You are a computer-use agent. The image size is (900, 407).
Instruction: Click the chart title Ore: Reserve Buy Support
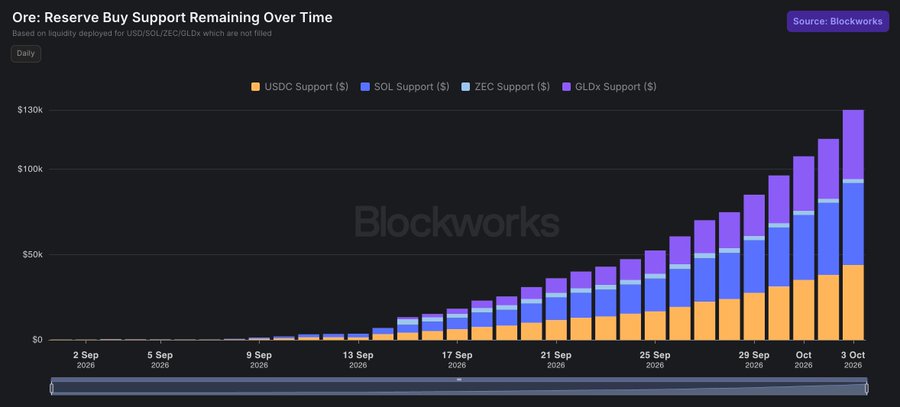tap(172, 18)
